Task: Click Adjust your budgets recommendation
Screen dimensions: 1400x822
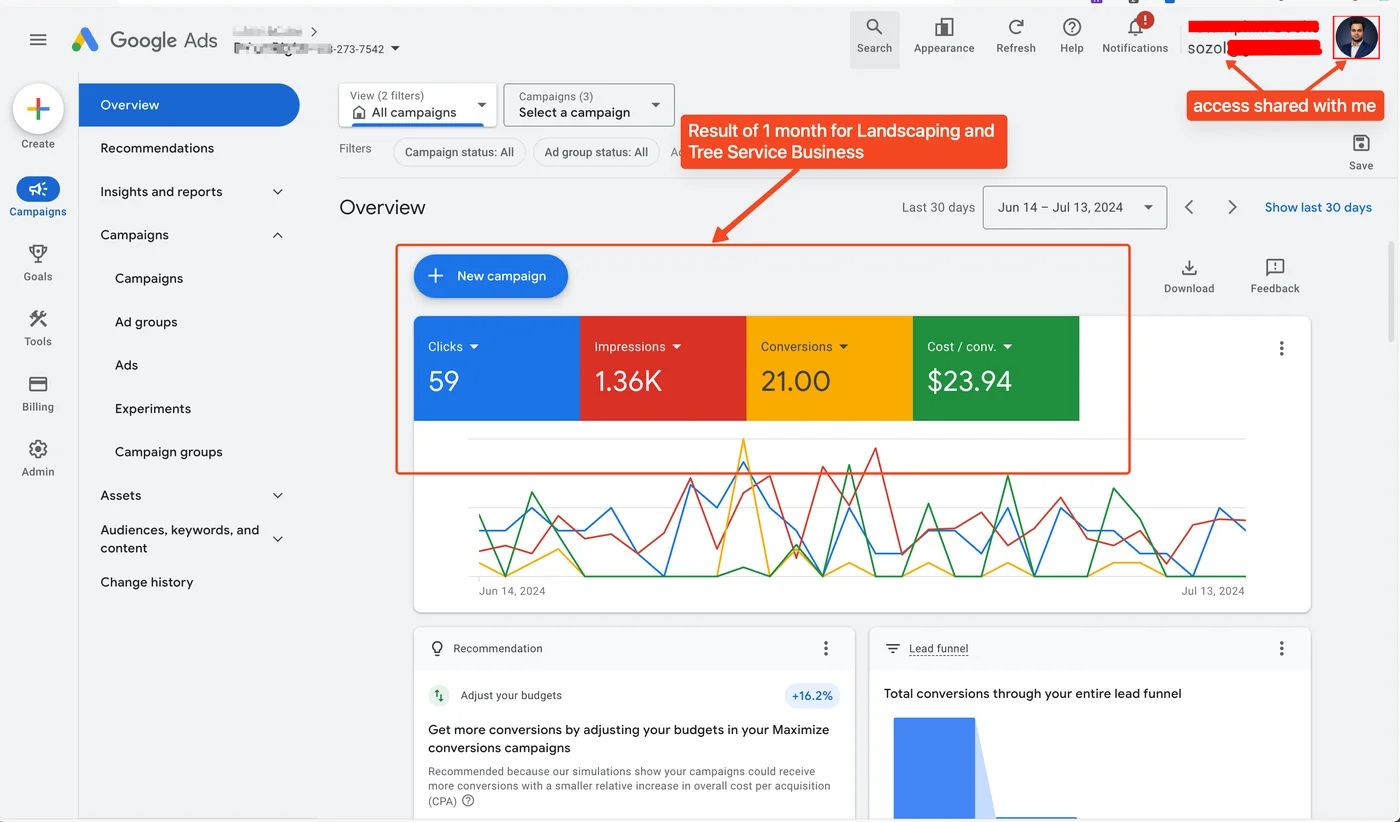Action: [511, 695]
